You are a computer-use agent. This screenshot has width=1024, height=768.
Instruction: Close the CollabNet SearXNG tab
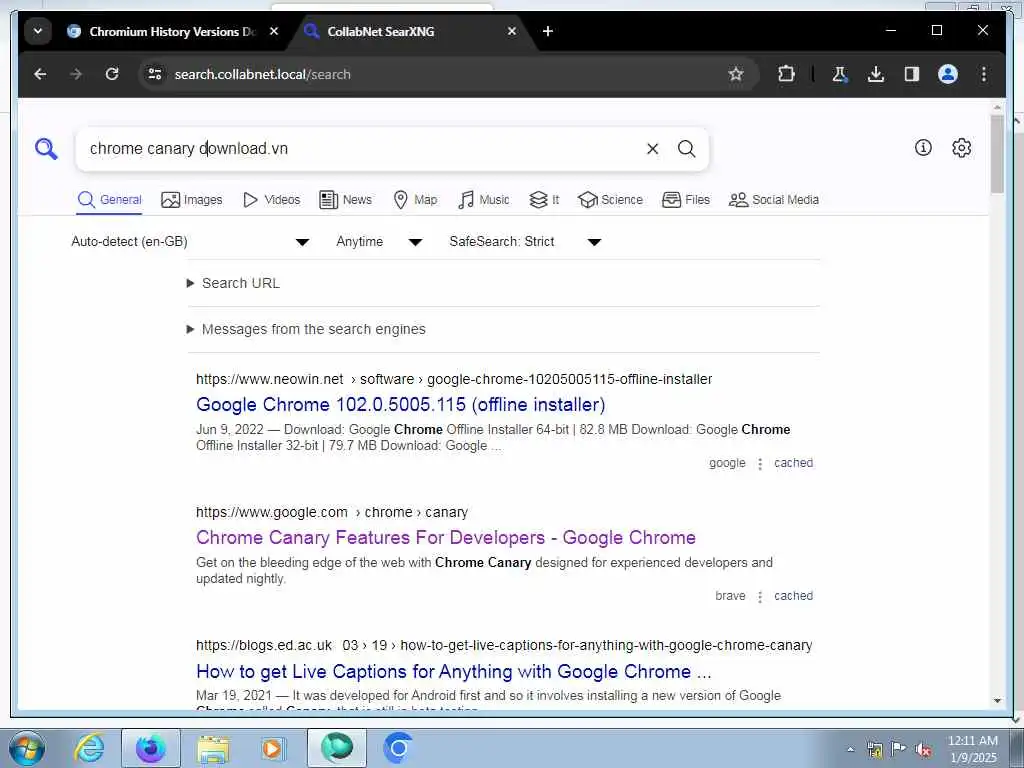pos(512,31)
